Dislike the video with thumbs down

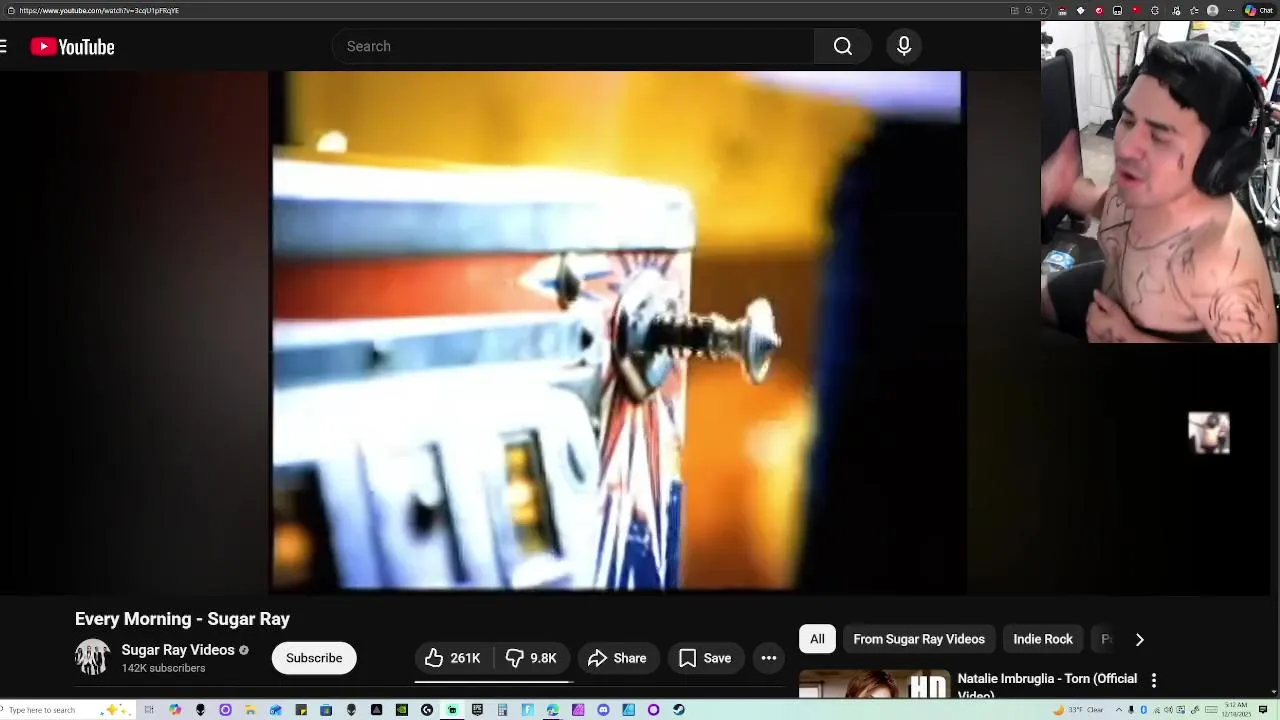click(532, 658)
